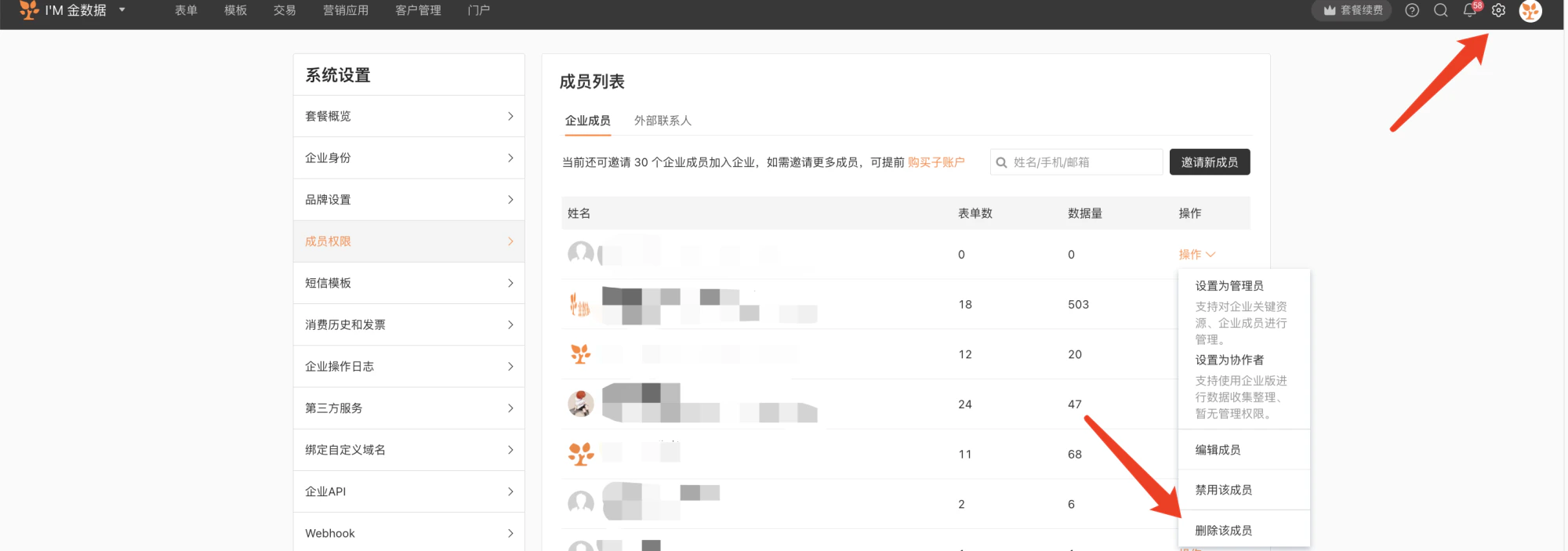This screenshot has width=1568, height=551.
Task: Click the 表单数 column header
Action: pyautogui.click(x=975, y=213)
